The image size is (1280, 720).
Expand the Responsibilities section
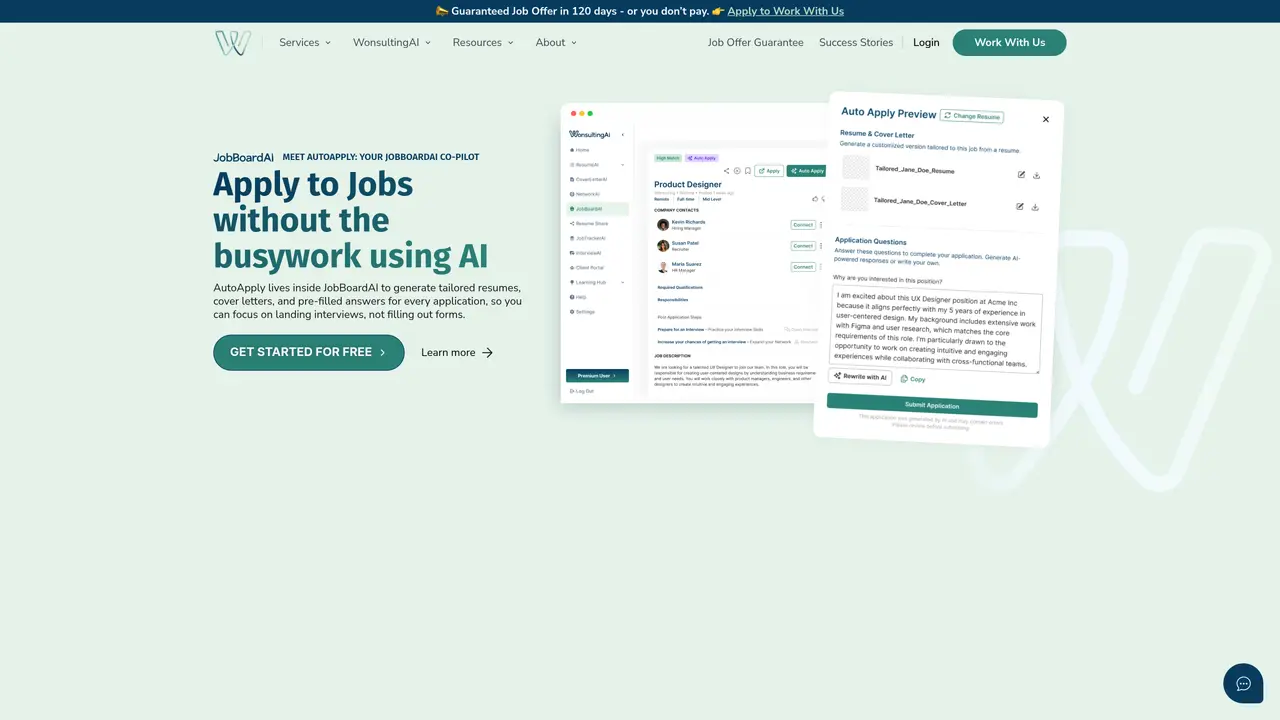pyautogui.click(x=673, y=300)
